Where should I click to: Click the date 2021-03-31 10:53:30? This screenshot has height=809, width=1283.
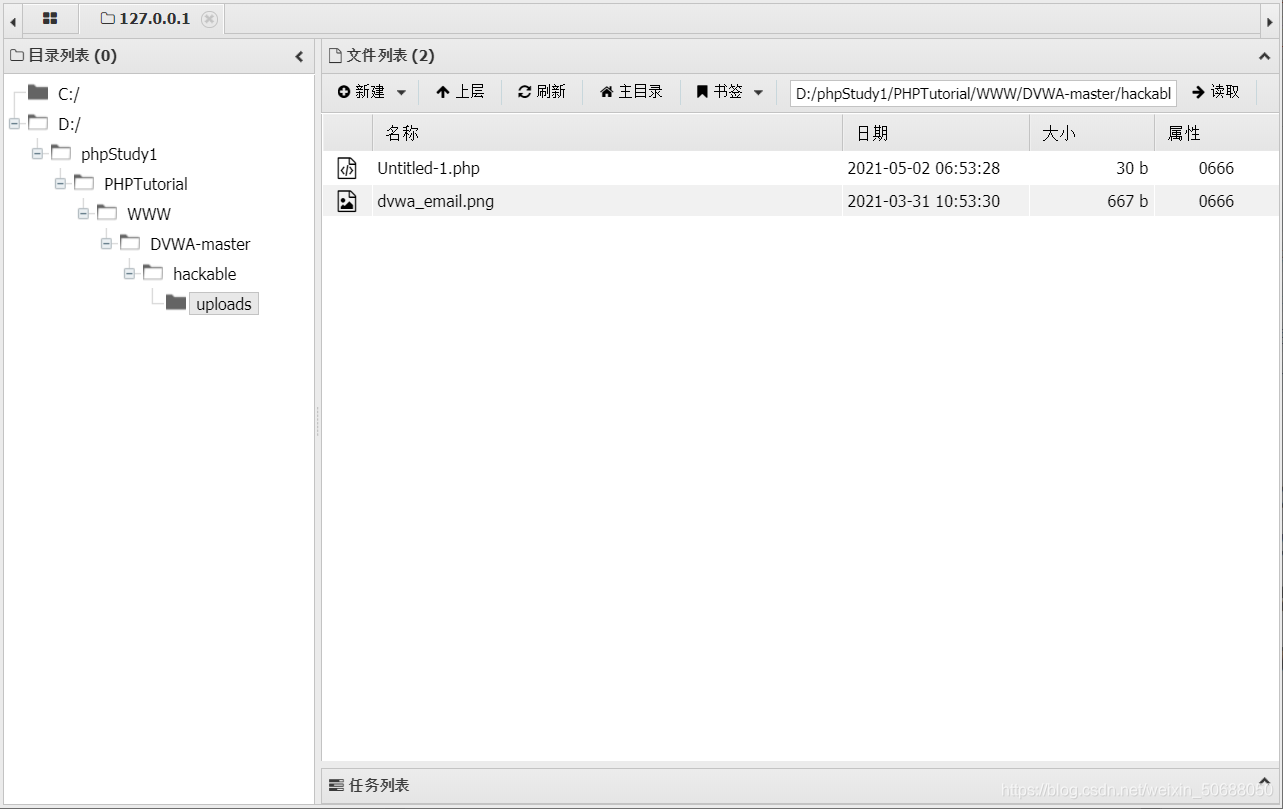click(x=924, y=202)
